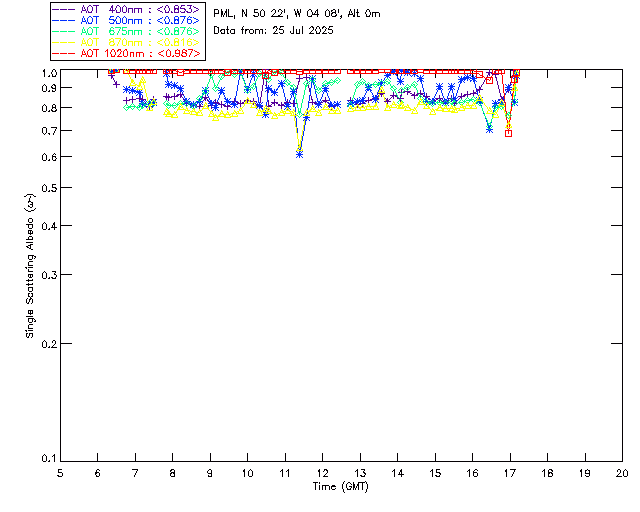Click the y-axis tick label 0.3
Viewport: 640px width, 512px height.
[49, 275]
